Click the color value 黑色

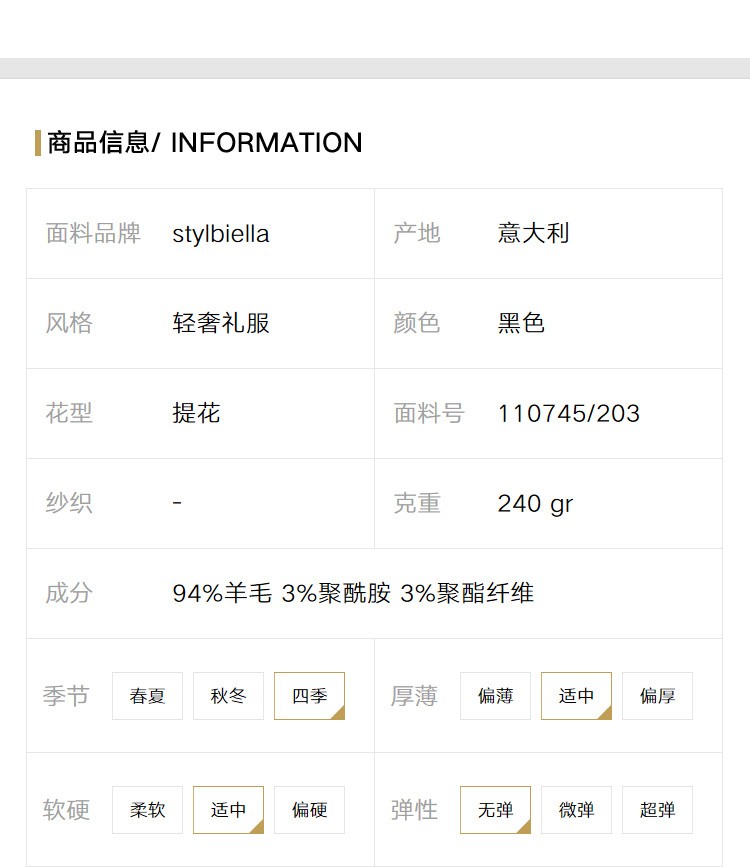(x=521, y=323)
